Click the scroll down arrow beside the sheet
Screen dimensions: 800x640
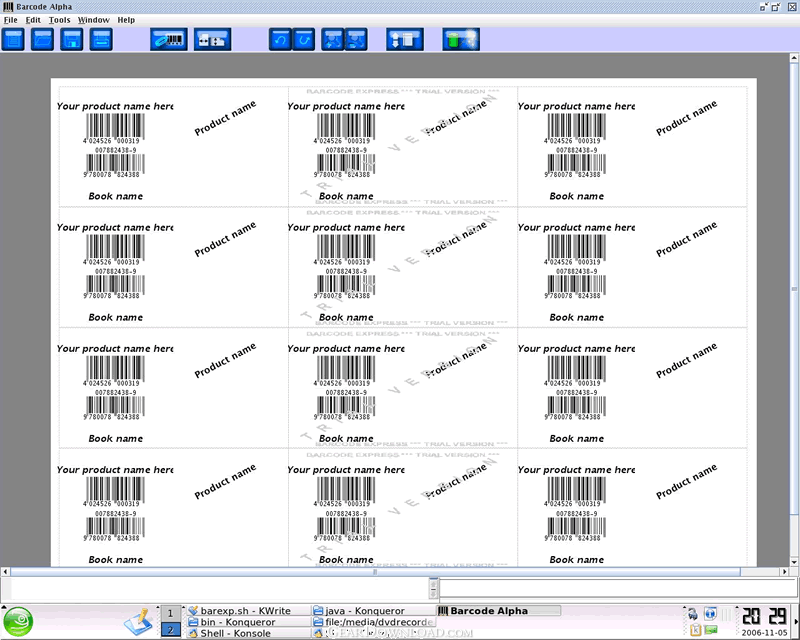(794, 562)
